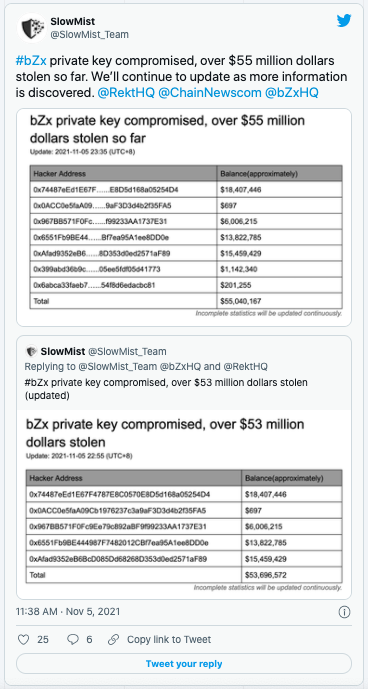Click the chain link copy icon
This screenshot has width=368, height=689.
114,639
